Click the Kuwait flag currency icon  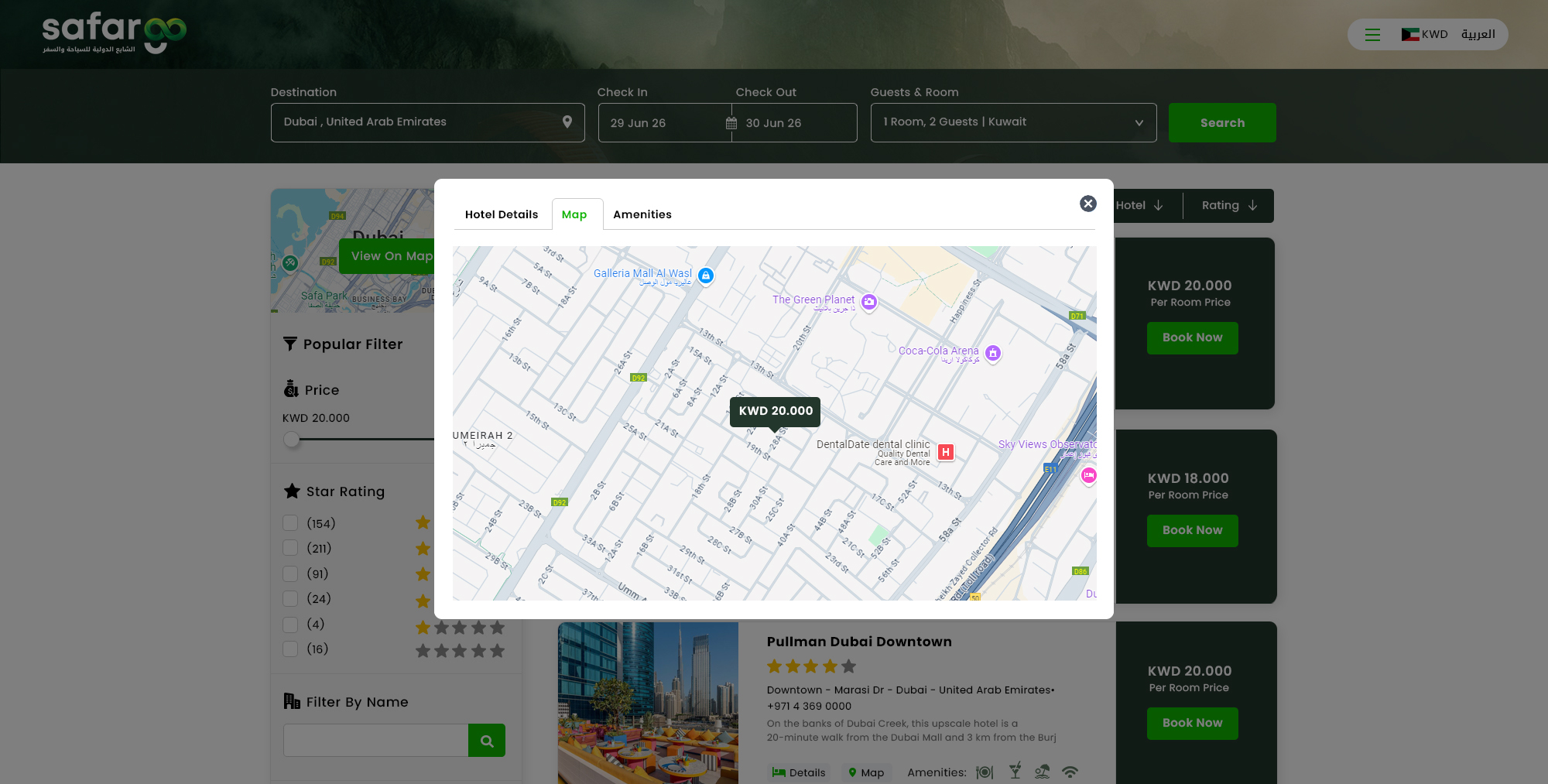pos(1409,35)
